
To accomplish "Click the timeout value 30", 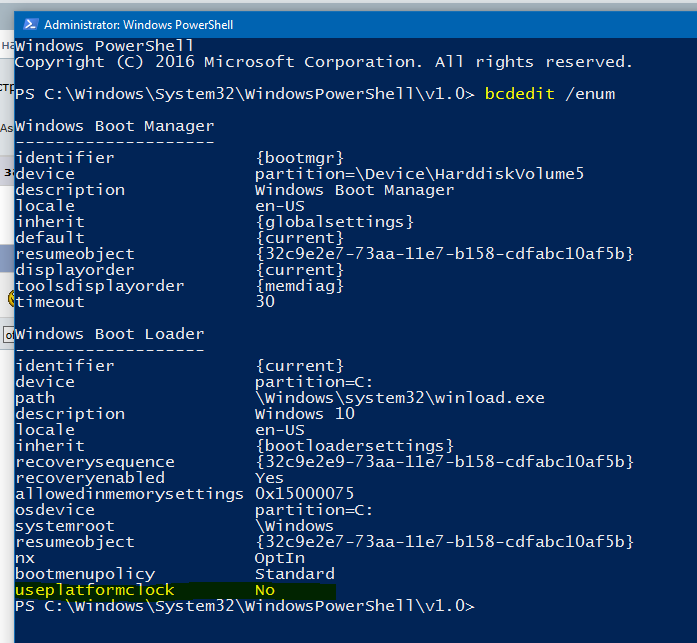I will tap(265, 302).
